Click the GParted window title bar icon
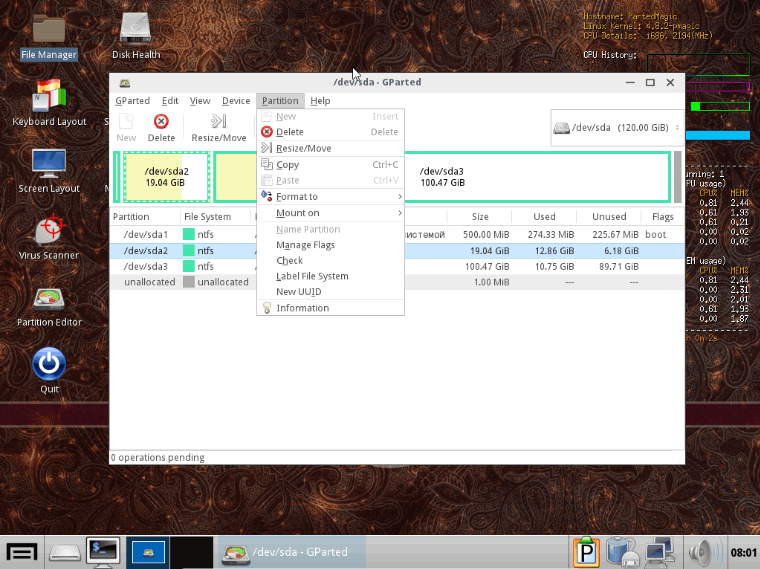760x569 pixels. (x=125, y=83)
